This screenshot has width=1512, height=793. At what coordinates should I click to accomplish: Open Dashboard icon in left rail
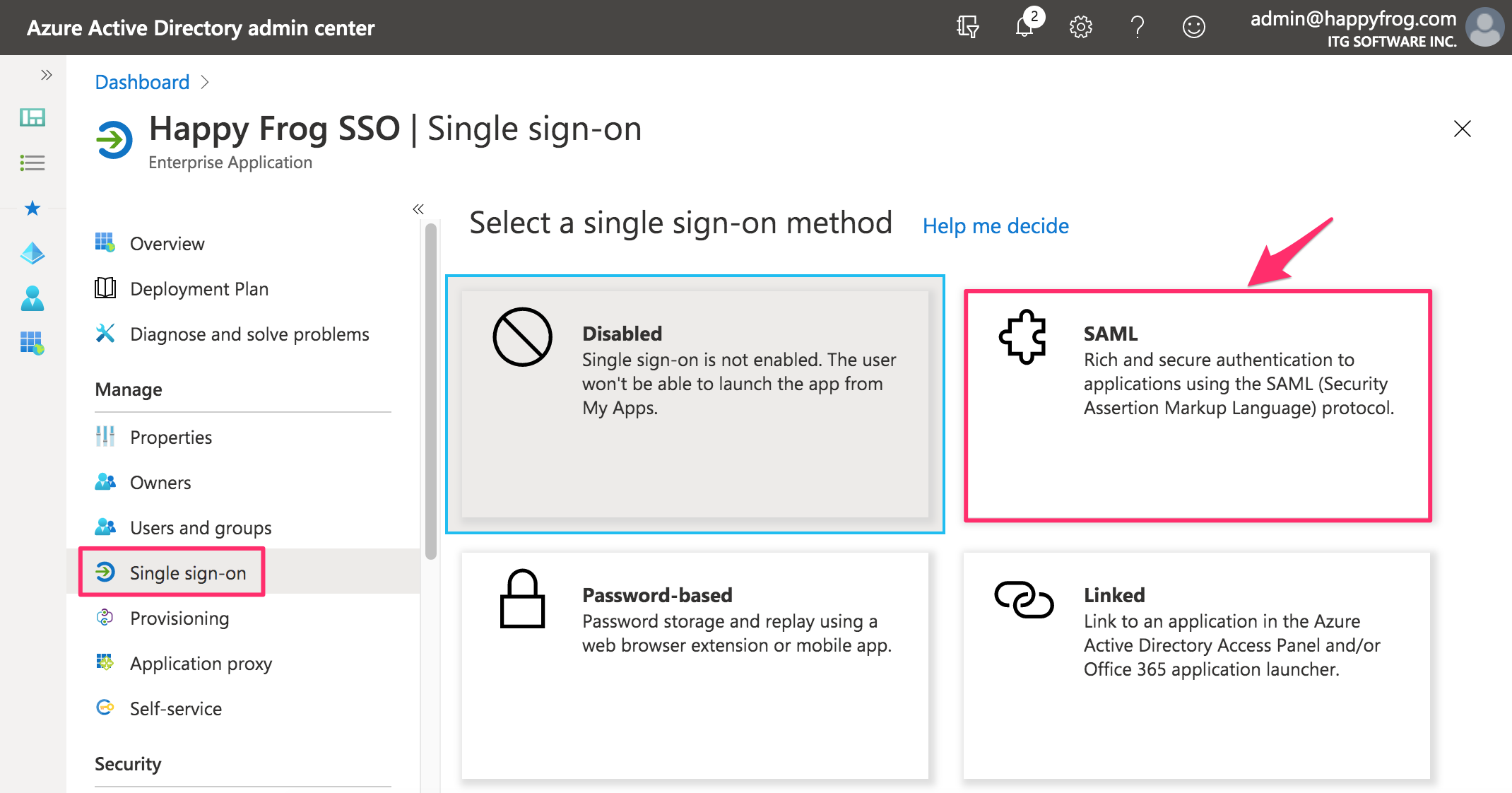pos(33,117)
